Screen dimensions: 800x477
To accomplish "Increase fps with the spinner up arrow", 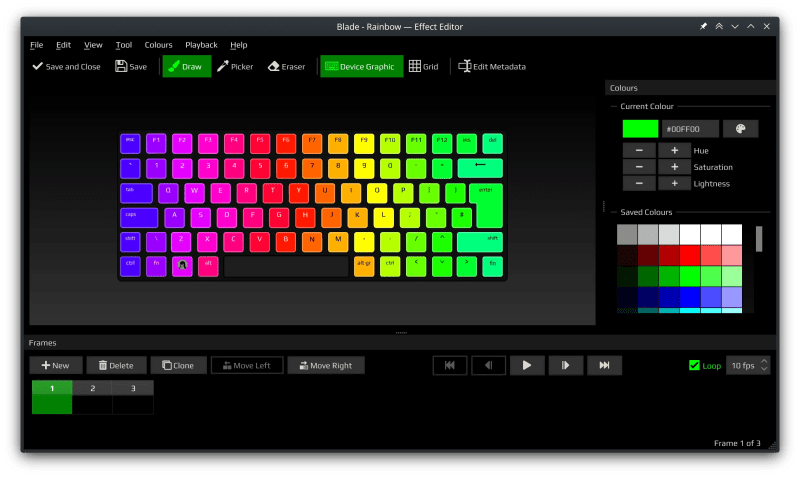I will (764, 361).
